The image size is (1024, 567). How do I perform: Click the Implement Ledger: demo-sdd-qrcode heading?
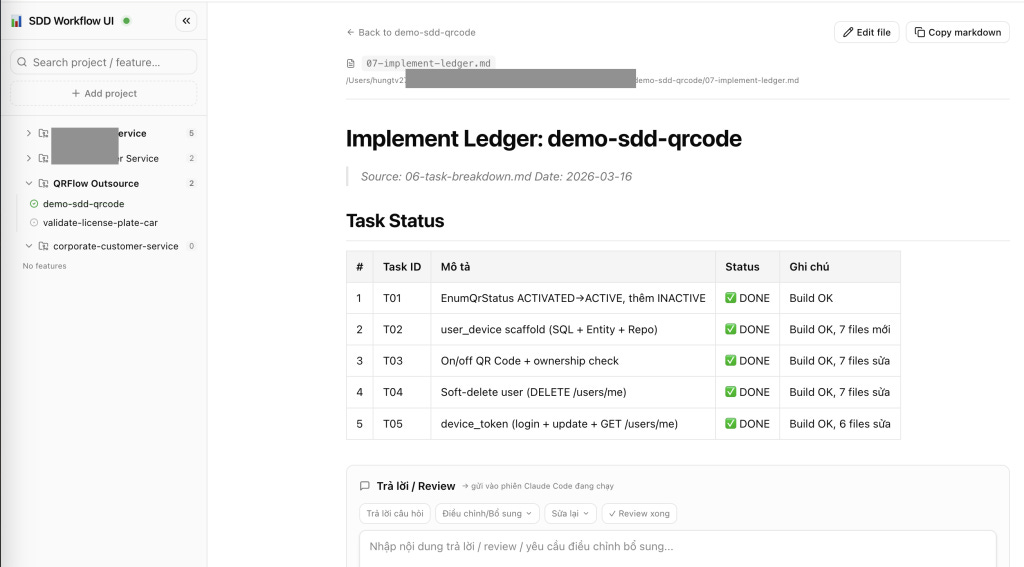(x=544, y=138)
